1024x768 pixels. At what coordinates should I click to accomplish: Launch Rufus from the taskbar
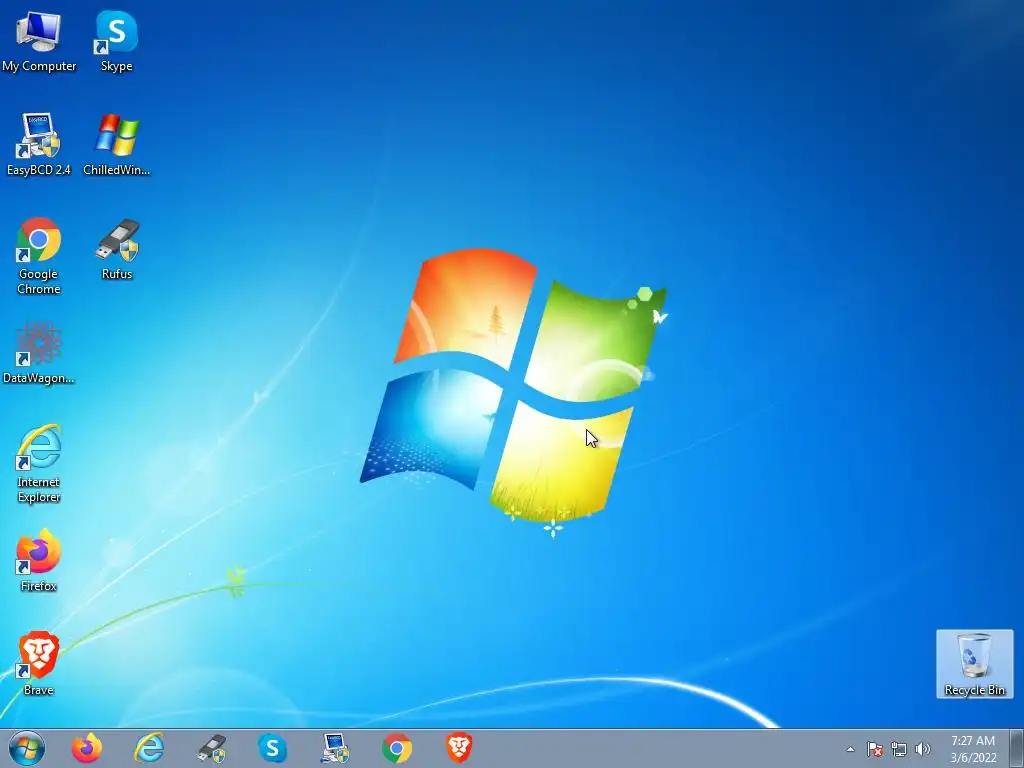tap(211, 748)
